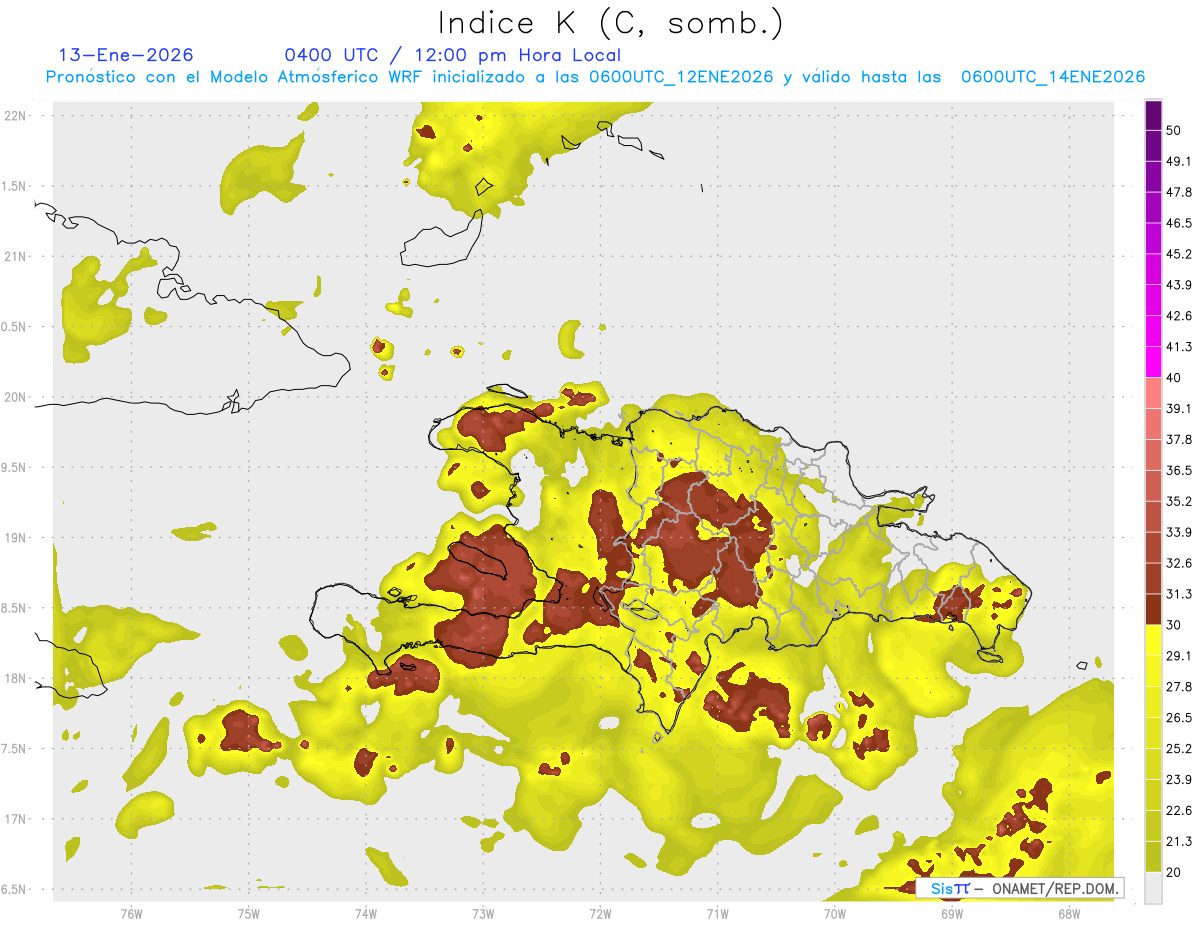Click the olive legend band between 20 and 21.3
Screen dimensions: 1200x927
click(1153, 857)
